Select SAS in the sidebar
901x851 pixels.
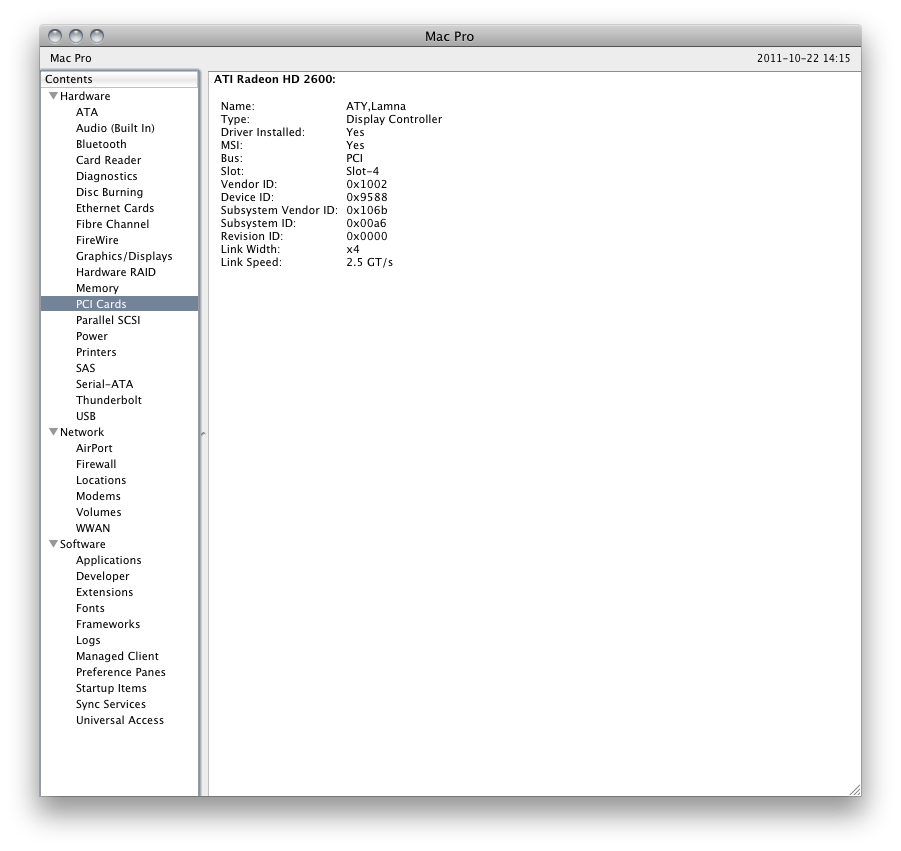86,368
